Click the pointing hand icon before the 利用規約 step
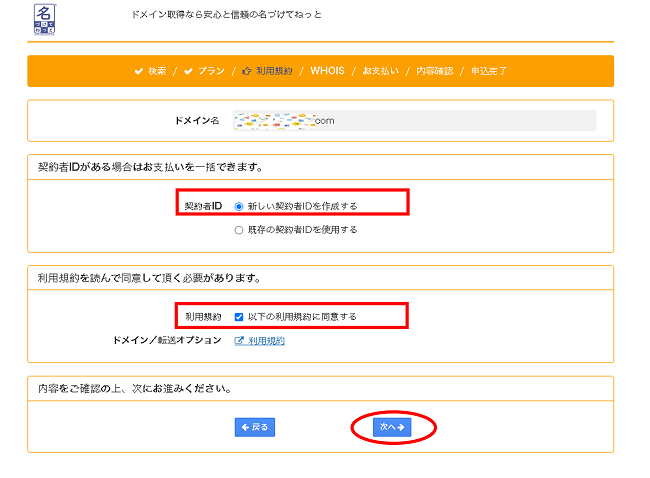Image resolution: width=650 pixels, height=478 pixels. (x=247, y=71)
